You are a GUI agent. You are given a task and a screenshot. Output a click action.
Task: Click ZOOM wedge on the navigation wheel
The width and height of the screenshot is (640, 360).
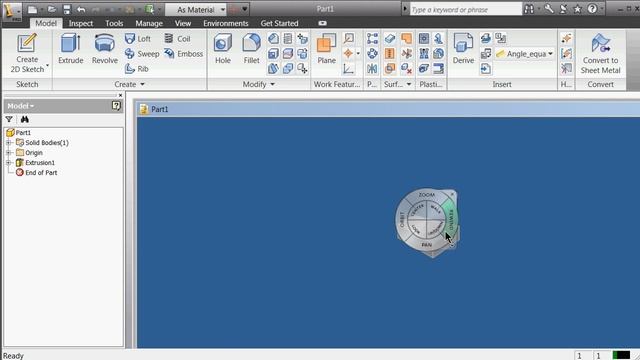click(x=427, y=195)
